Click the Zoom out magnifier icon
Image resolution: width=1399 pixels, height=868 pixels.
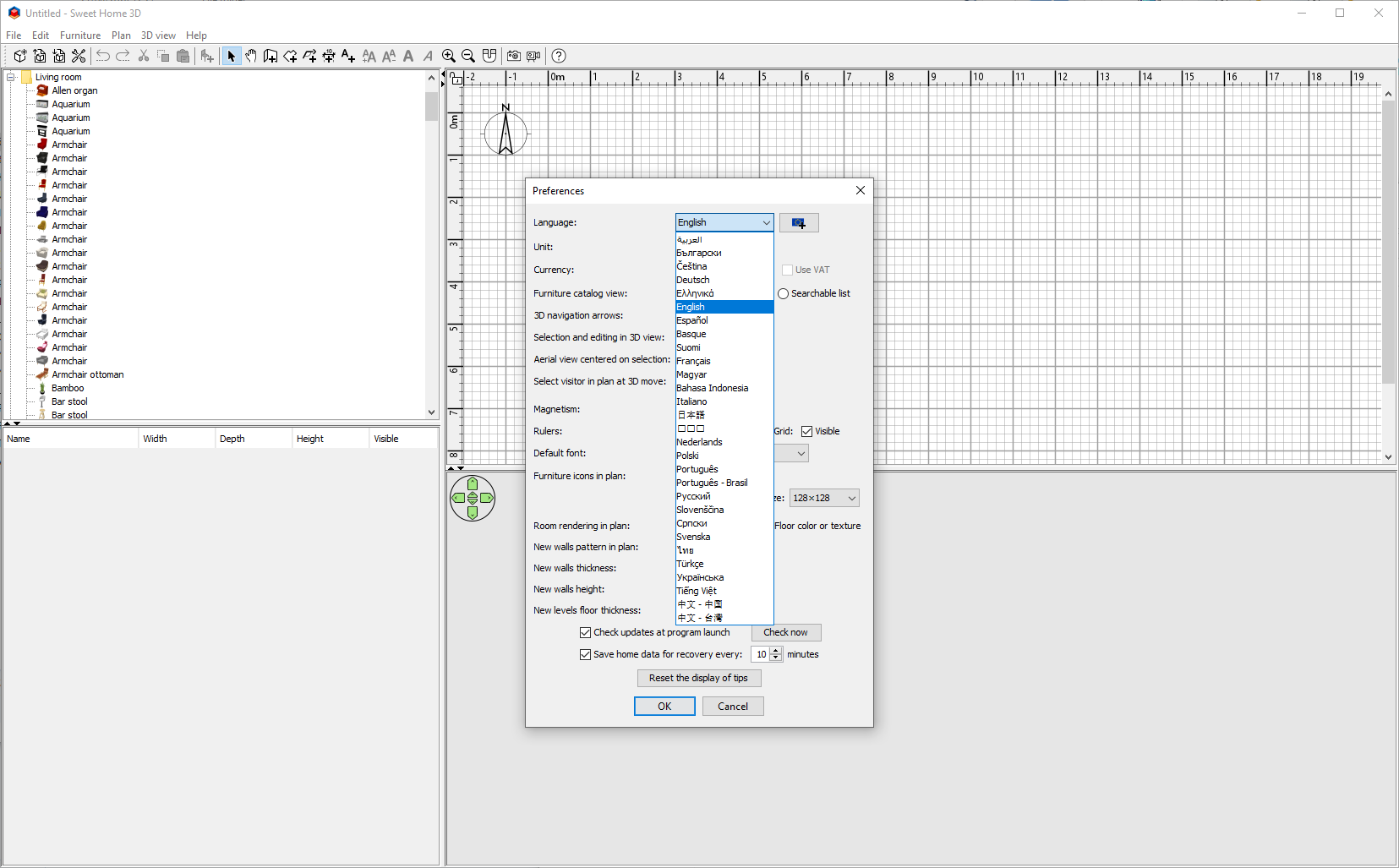tap(468, 56)
